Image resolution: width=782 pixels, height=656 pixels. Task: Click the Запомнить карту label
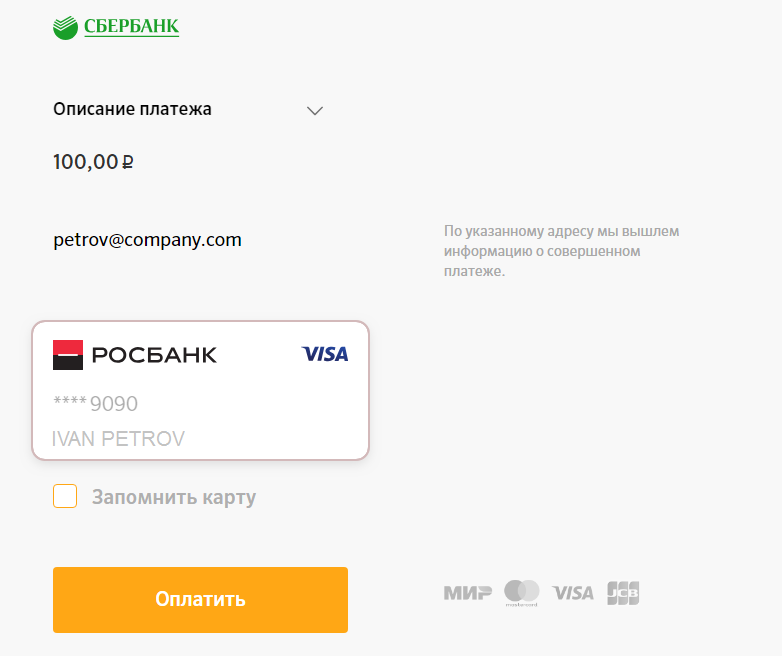tap(174, 497)
